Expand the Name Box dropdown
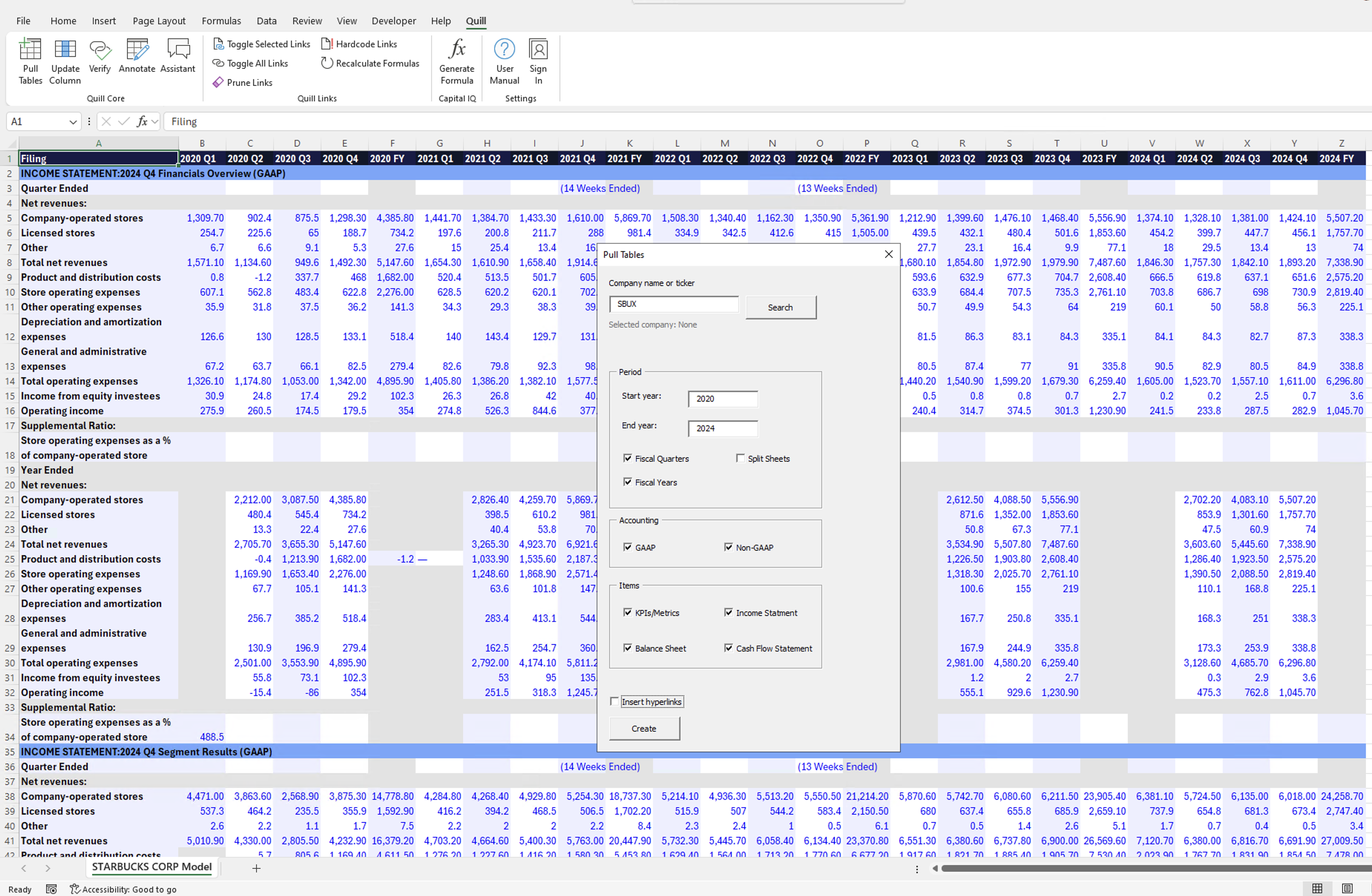1372x896 pixels. [73, 122]
